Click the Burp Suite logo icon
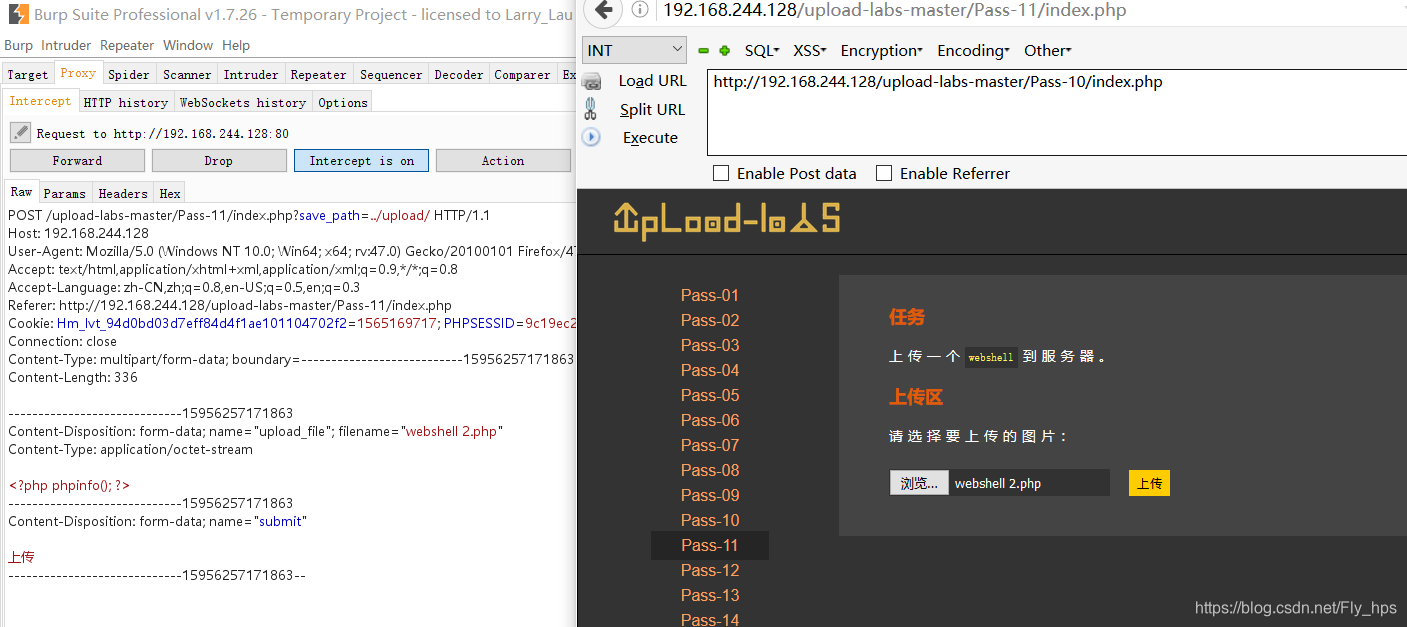This screenshot has width=1407, height=627. tap(17, 14)
